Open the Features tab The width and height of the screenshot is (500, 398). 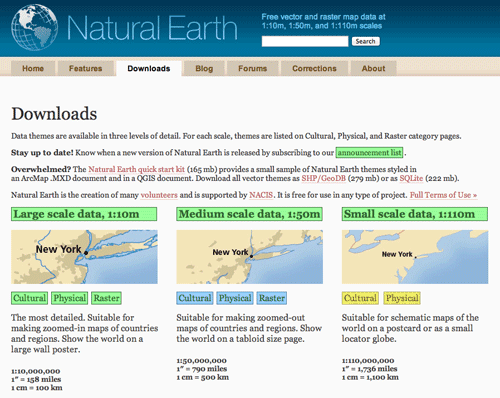pyautogui.click(x=86, y=68)
